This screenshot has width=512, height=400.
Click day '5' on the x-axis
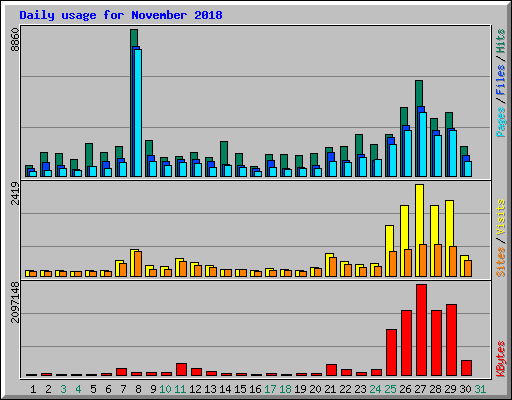(x=93, y=389)
